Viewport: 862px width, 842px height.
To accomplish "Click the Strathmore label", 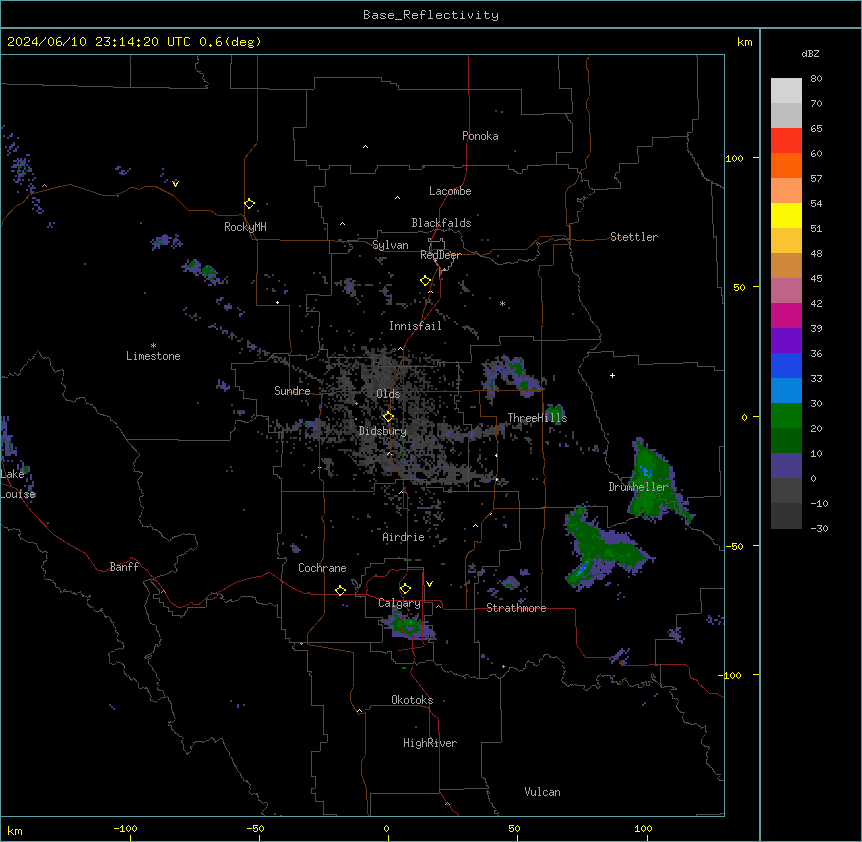I will tap(516, 608).
